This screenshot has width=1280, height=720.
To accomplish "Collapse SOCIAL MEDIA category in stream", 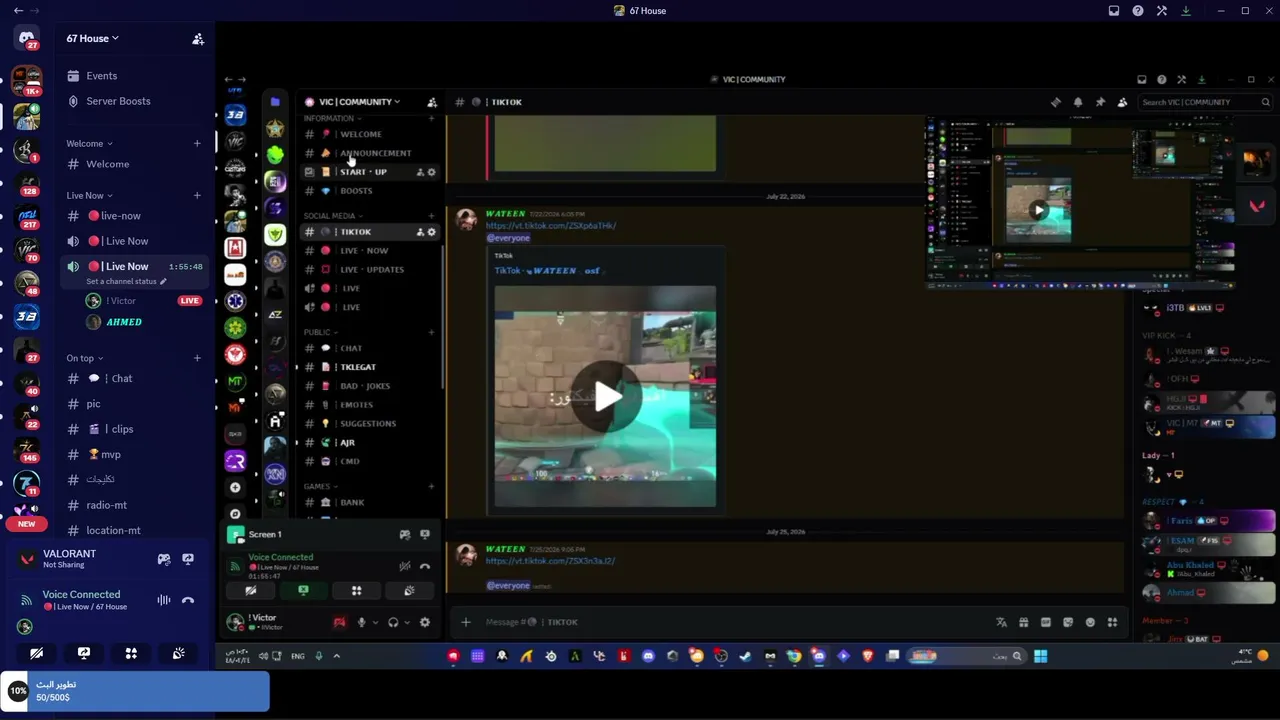I will click(x=332, y=216).
